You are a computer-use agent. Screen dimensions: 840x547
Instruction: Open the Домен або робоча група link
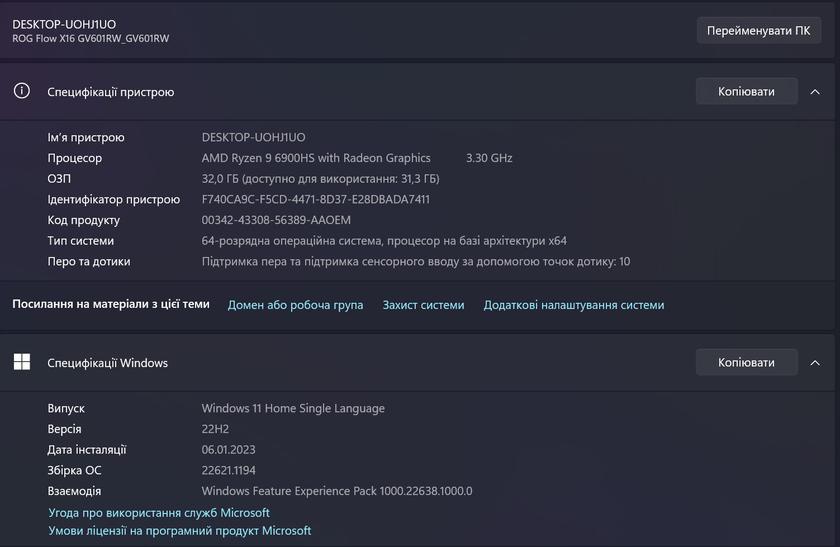pyautogui.click(x=295, y=305)
